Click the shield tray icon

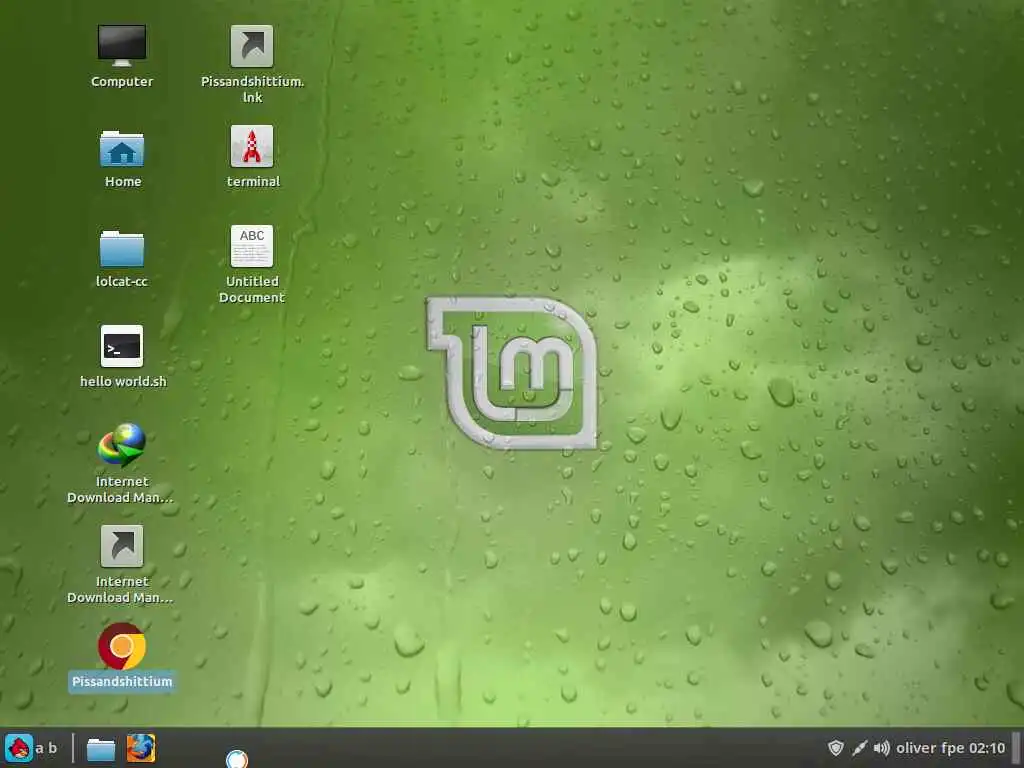(836, 748)
